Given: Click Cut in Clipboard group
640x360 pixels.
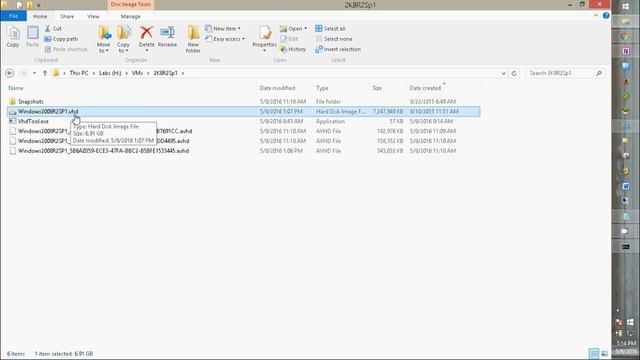Looking at the screenshot, I should [x=53, y=29].
